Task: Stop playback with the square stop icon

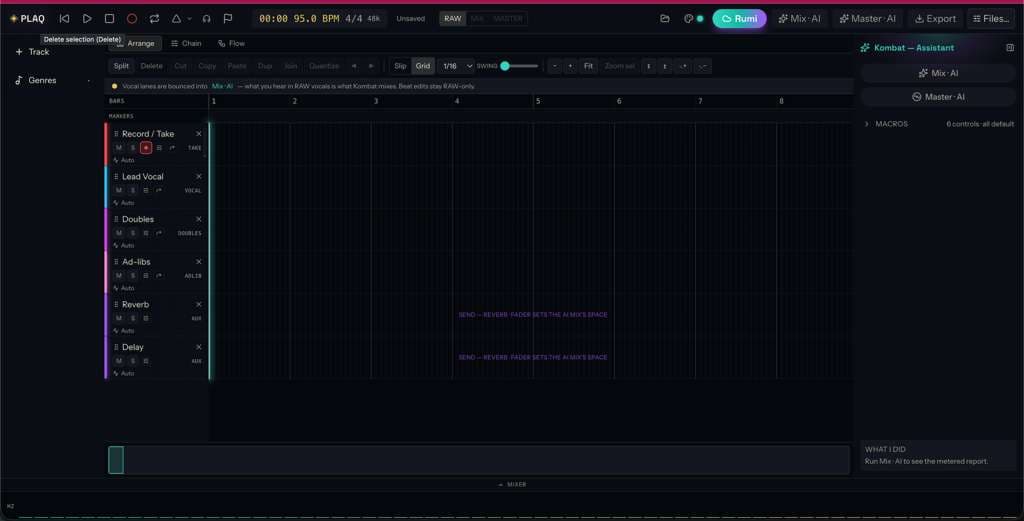Action: pos(109,19)
